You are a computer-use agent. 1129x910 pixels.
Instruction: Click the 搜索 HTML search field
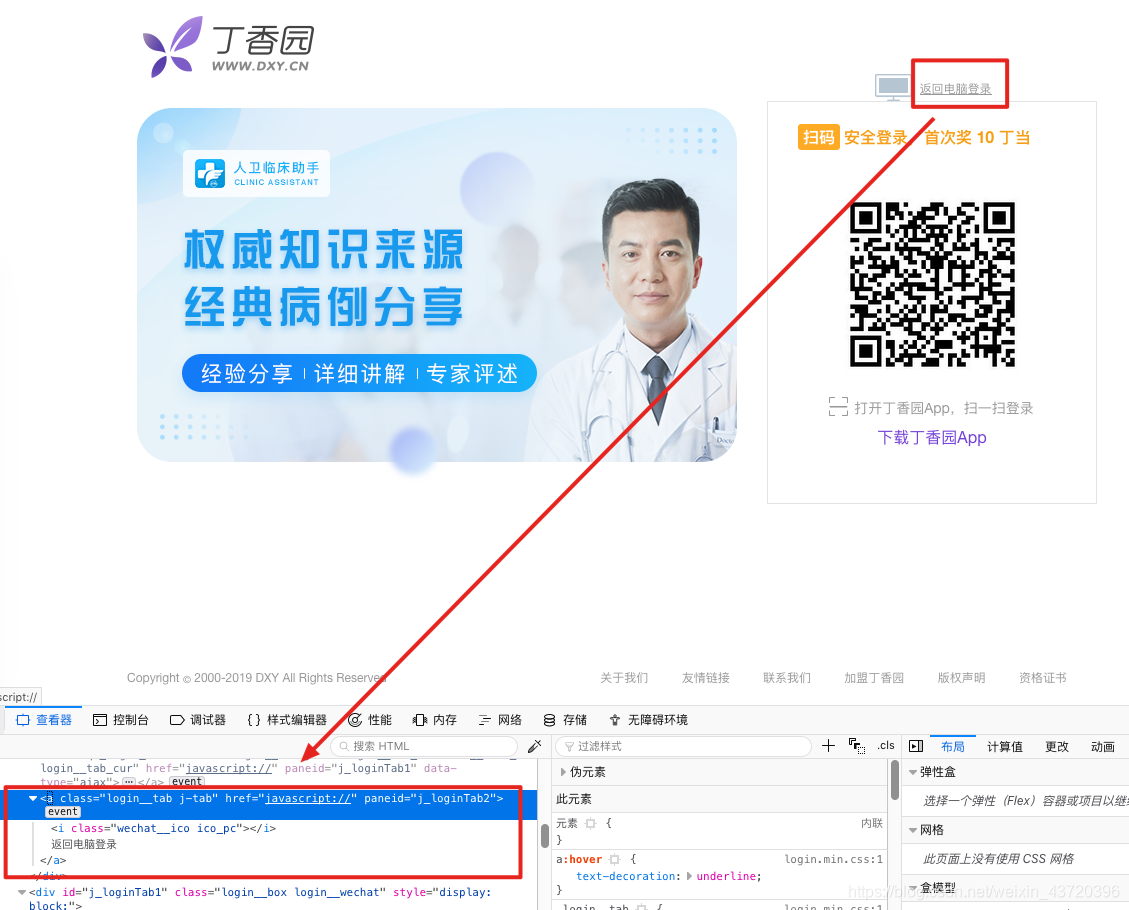[424, 746]
